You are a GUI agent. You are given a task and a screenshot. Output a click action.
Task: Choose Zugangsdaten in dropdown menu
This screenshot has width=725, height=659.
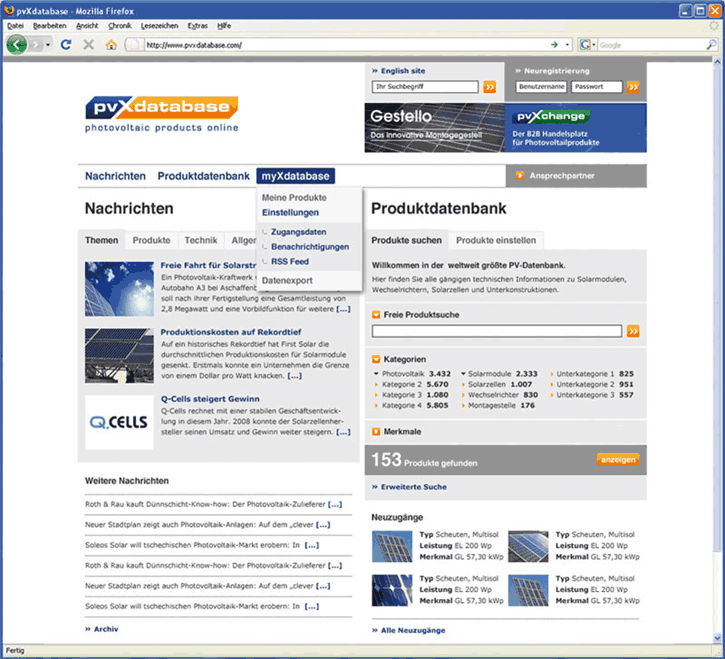tap(298, 232)
